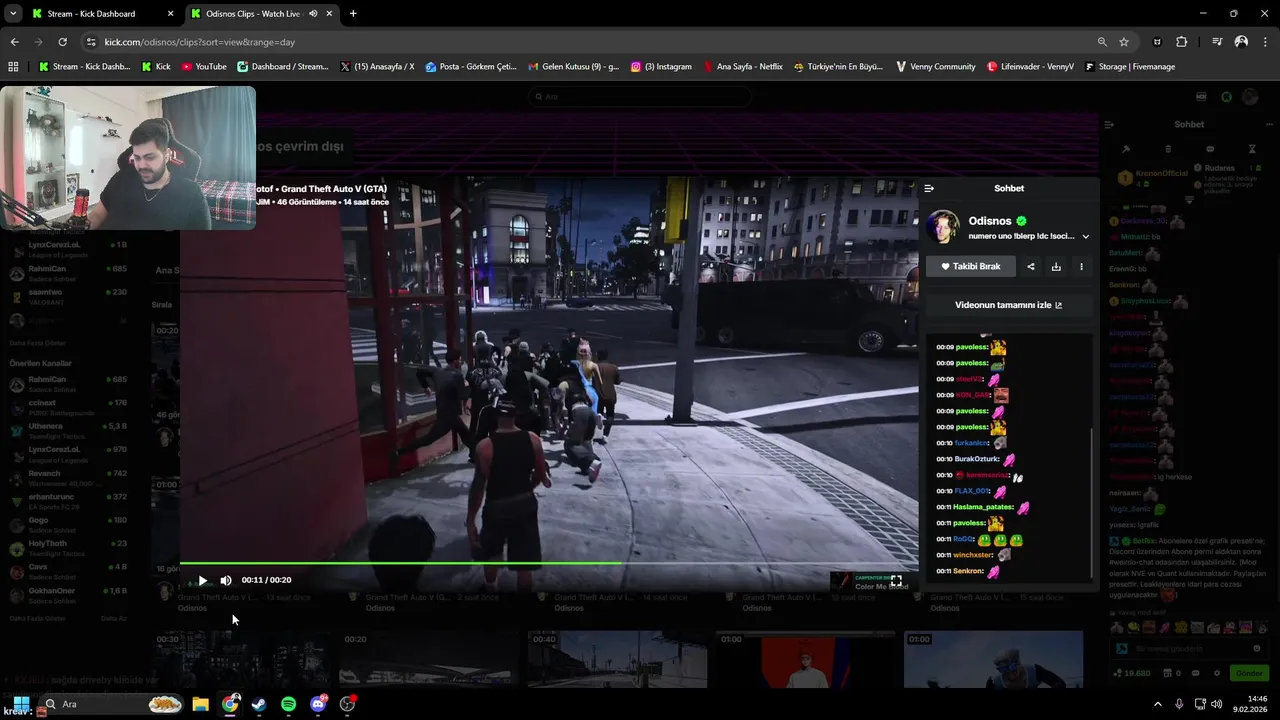Open the Google apps grid shortcut
Viewport: 1280px width, 720px height.
click(x=13, y=67)
